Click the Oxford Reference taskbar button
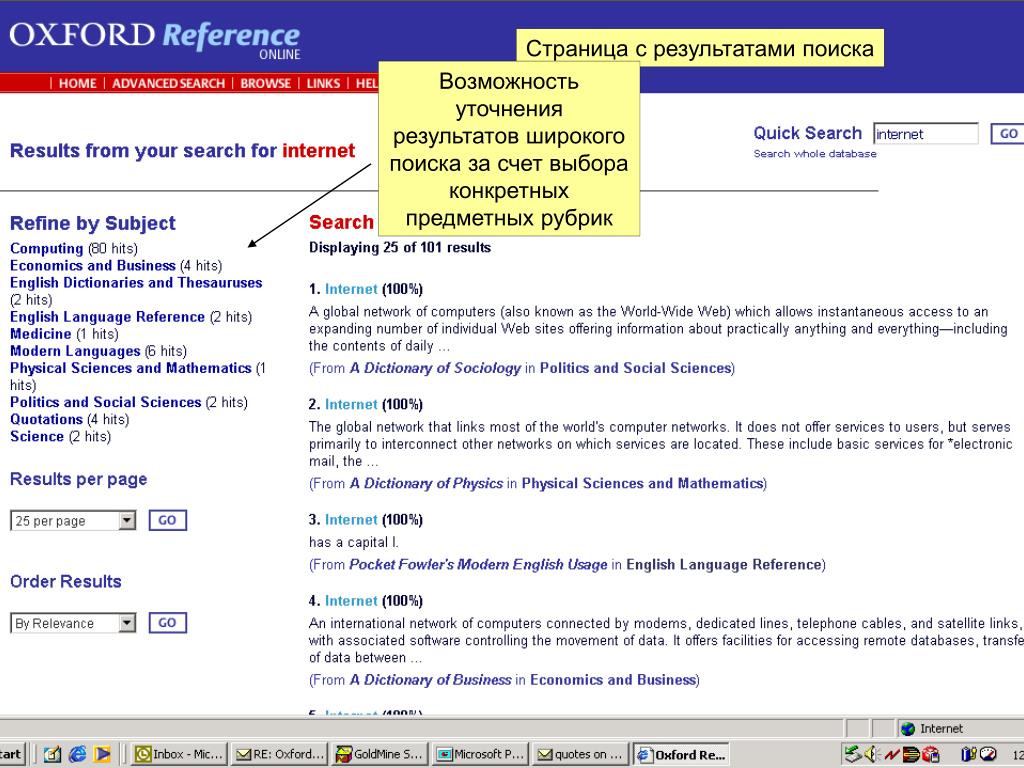1024x768 pixels. pyautogui.click(x=681, y=754)
